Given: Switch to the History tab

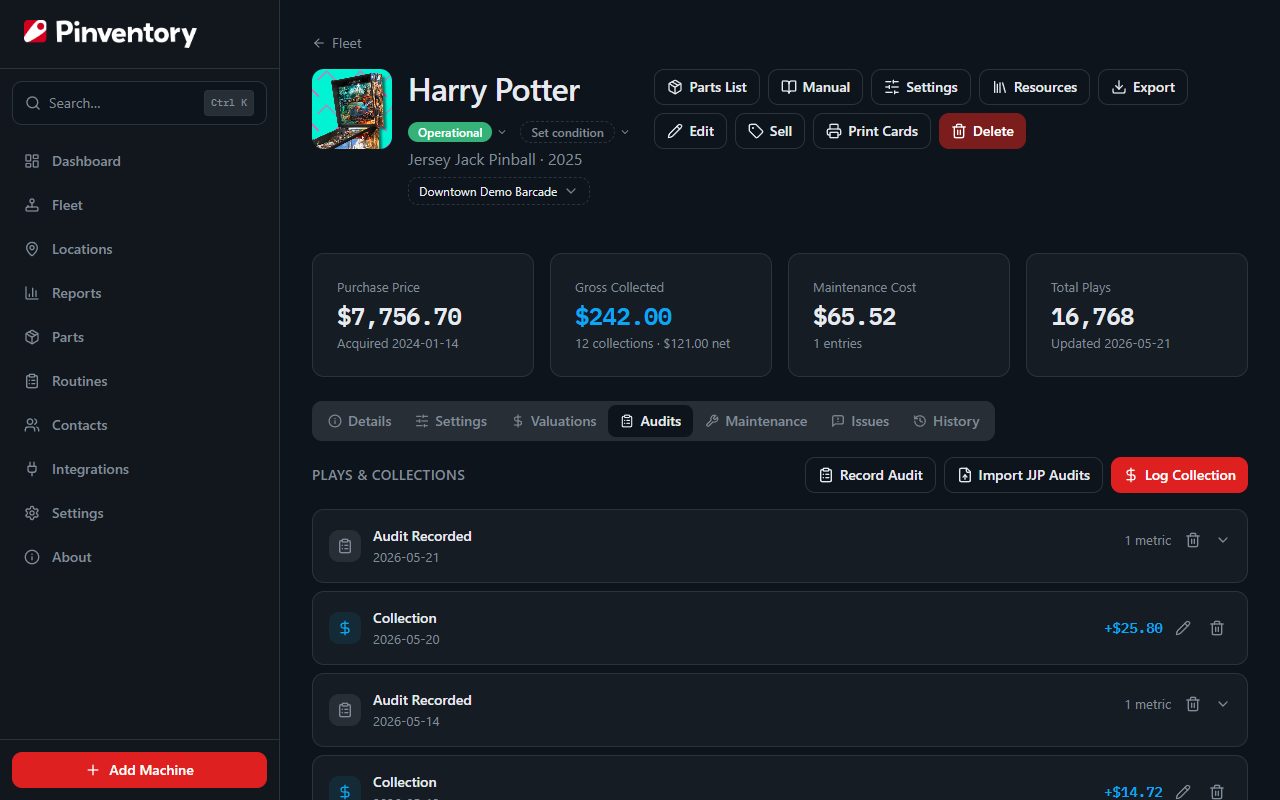Looking at the screenshot, I should pos(946,421).
